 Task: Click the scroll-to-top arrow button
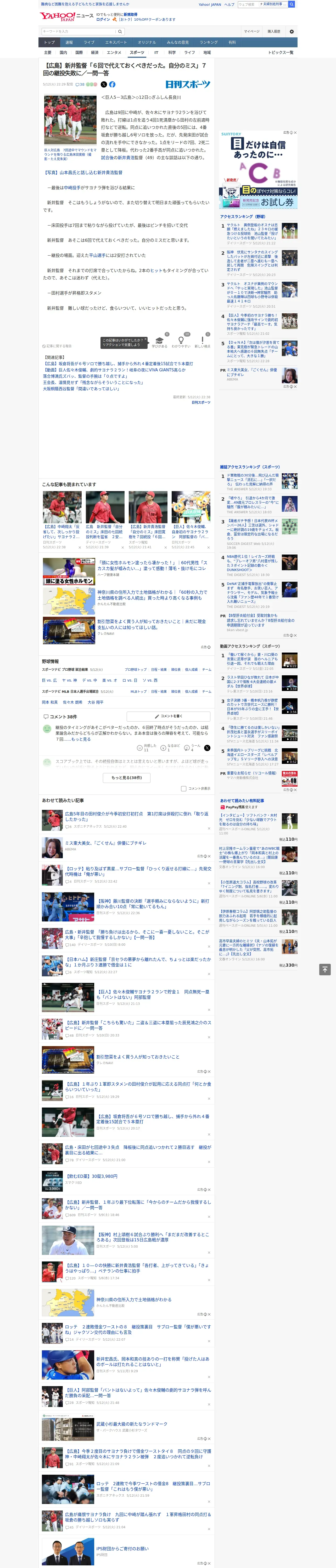pos(325,970)
